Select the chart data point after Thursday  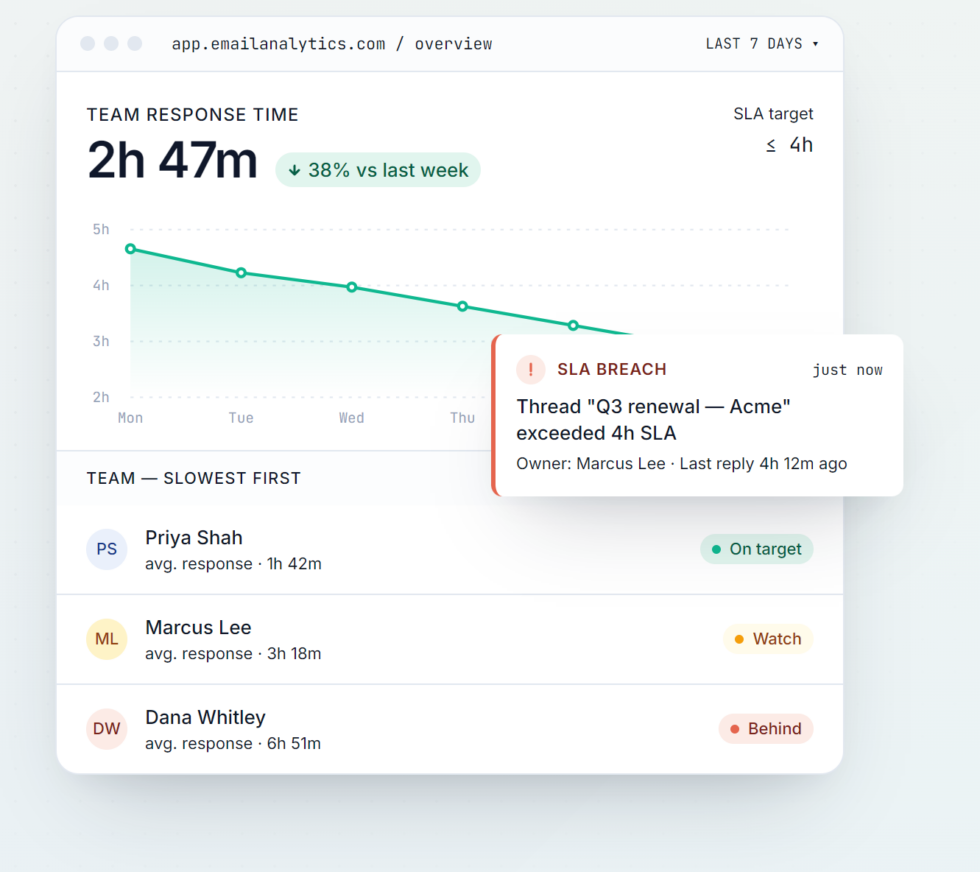tap(573, 325)
